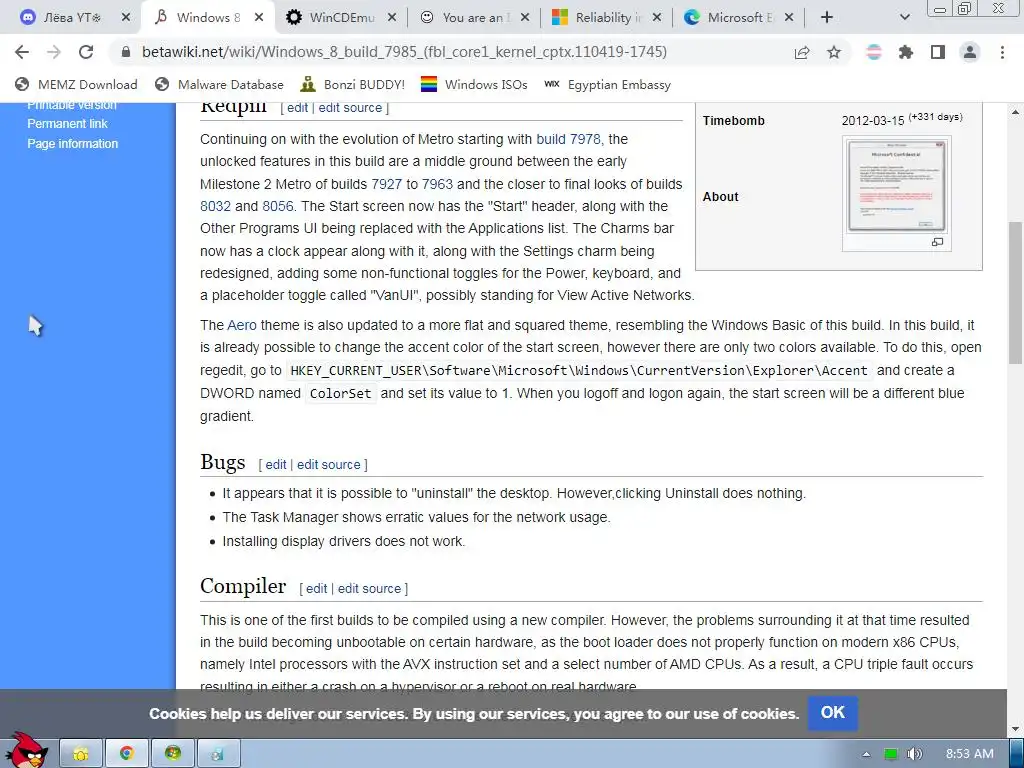Image resolution: width=1024 pixels, height=768 pixels.
Task: Close the Reliability tab
Action: [657, 18]
